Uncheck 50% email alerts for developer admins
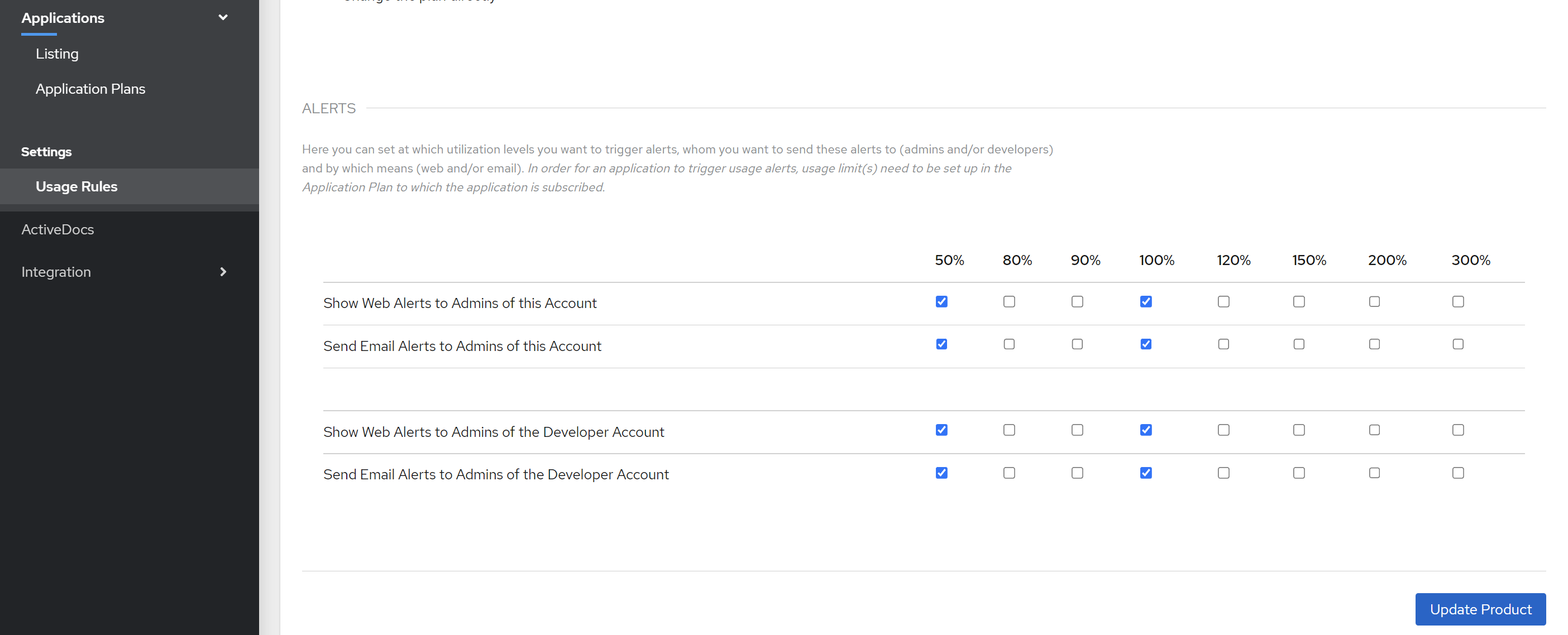Viewport: 1568px width, 635px height. [x=941, y=473]
